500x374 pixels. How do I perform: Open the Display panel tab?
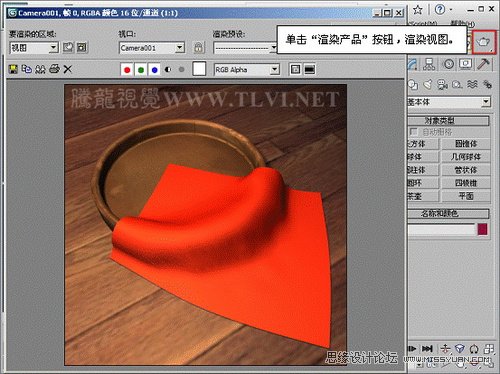tap(466, 64)
